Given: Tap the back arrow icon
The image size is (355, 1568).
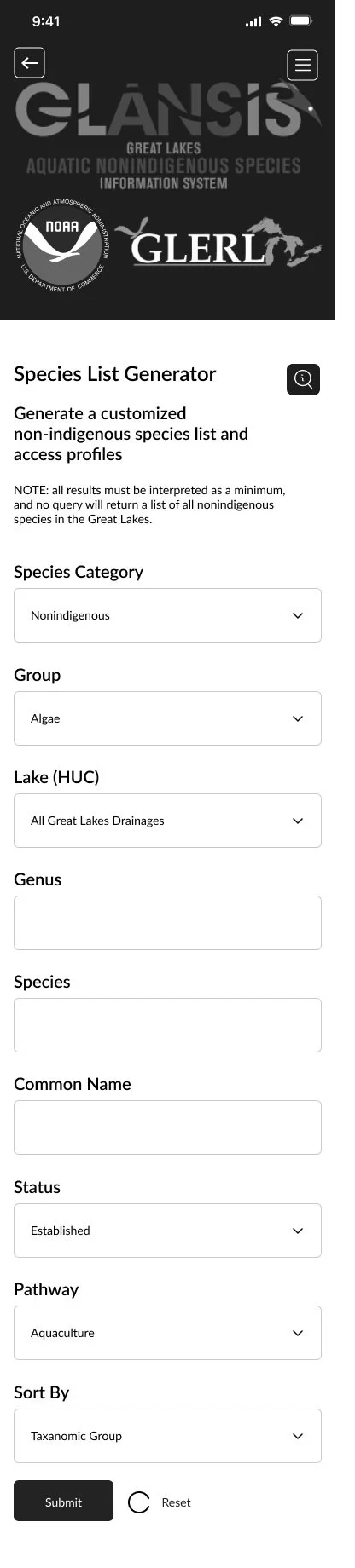Looking at the screenshot, I should pyautogui.click(x=31, y=66).
